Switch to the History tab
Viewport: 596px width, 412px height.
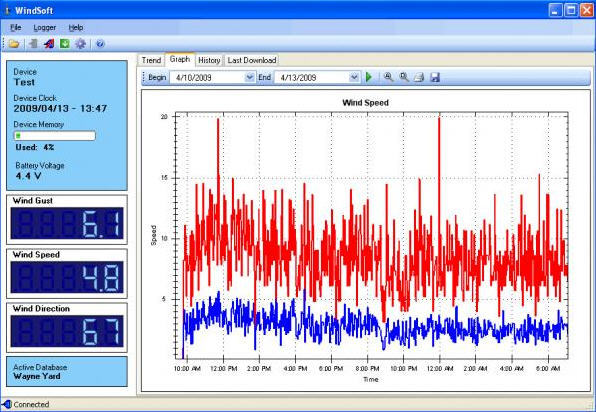209,60
